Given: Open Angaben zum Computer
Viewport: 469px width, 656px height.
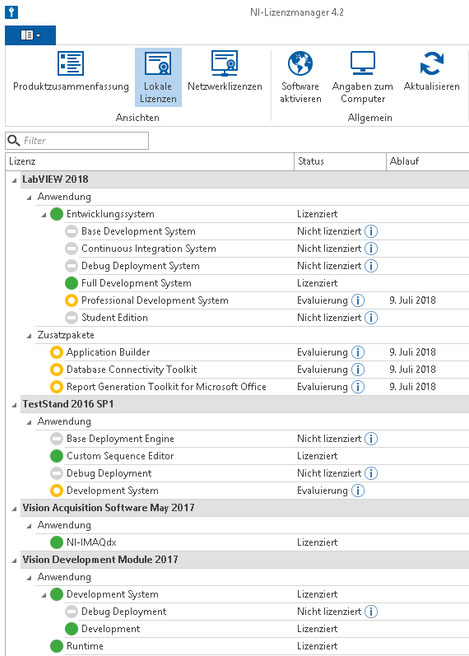Looking at the screenshot, I should 362,77.
